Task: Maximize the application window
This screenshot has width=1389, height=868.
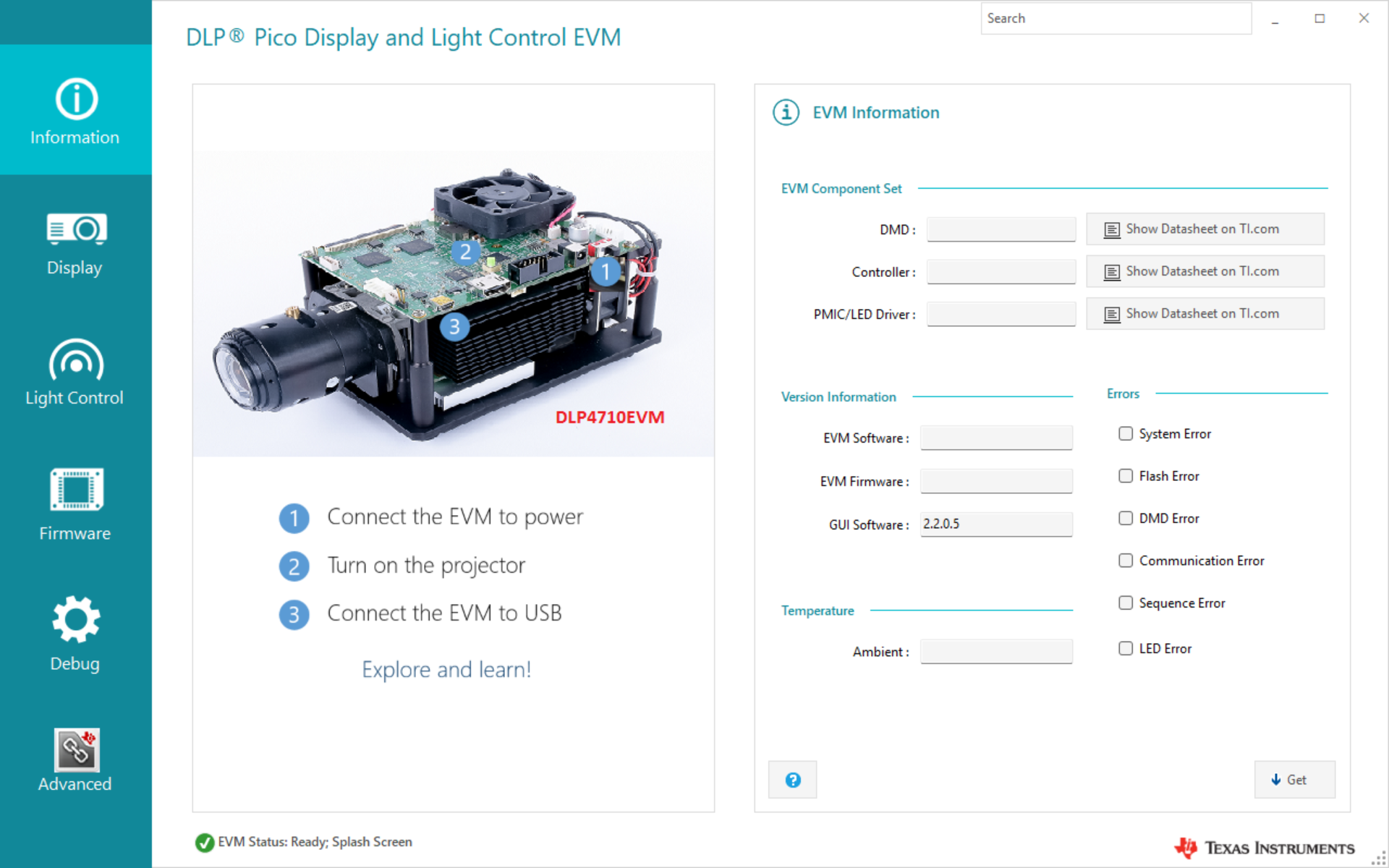Action: pyautogui.click(x=1320, y=19)
